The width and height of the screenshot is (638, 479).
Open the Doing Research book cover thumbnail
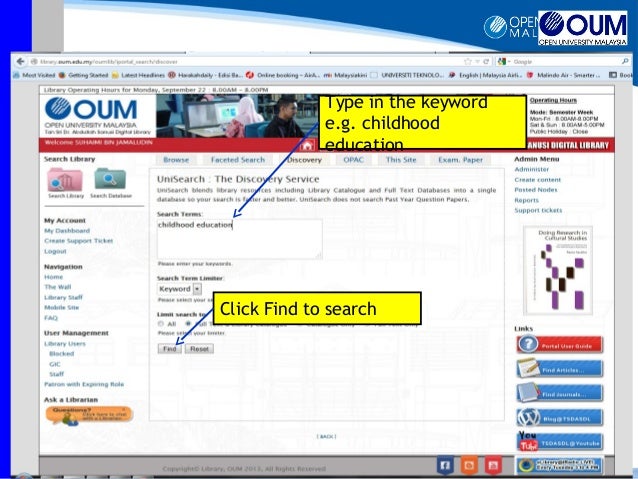click(558, 270)
